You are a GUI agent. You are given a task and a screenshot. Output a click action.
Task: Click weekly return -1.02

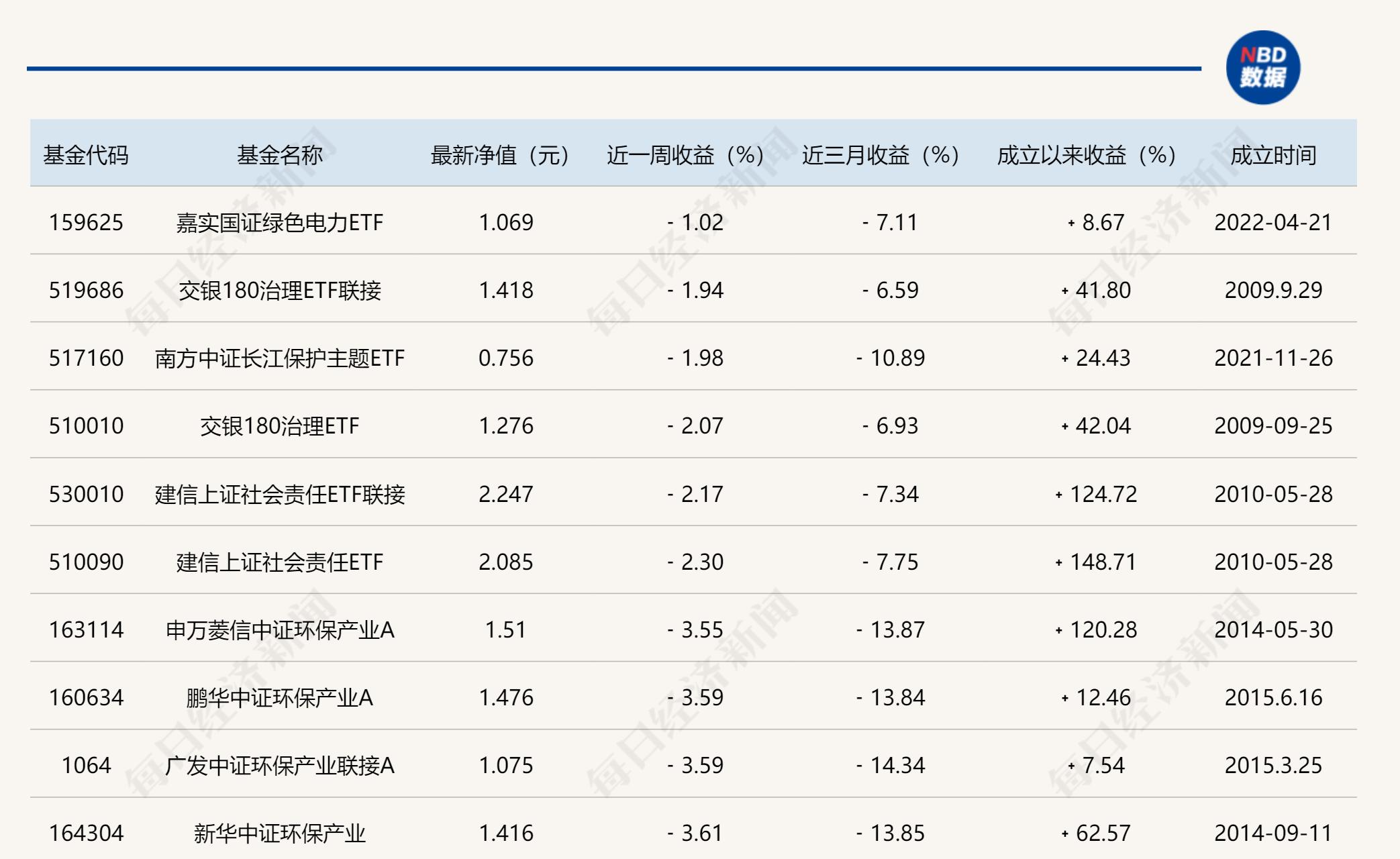[x=695, y=222]
